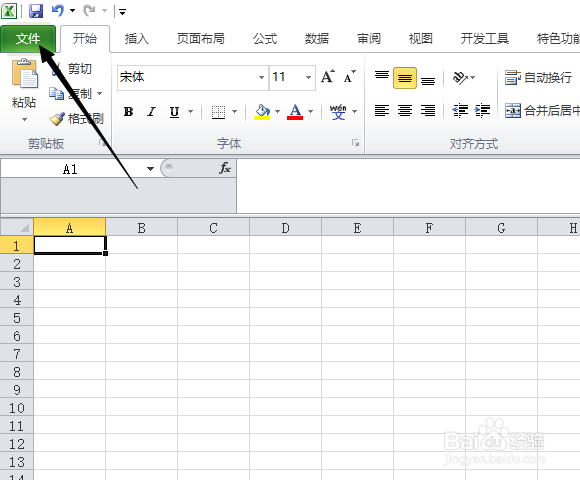Center text horizontally
This screenshot has height=480, width=580.
point(405,111)
